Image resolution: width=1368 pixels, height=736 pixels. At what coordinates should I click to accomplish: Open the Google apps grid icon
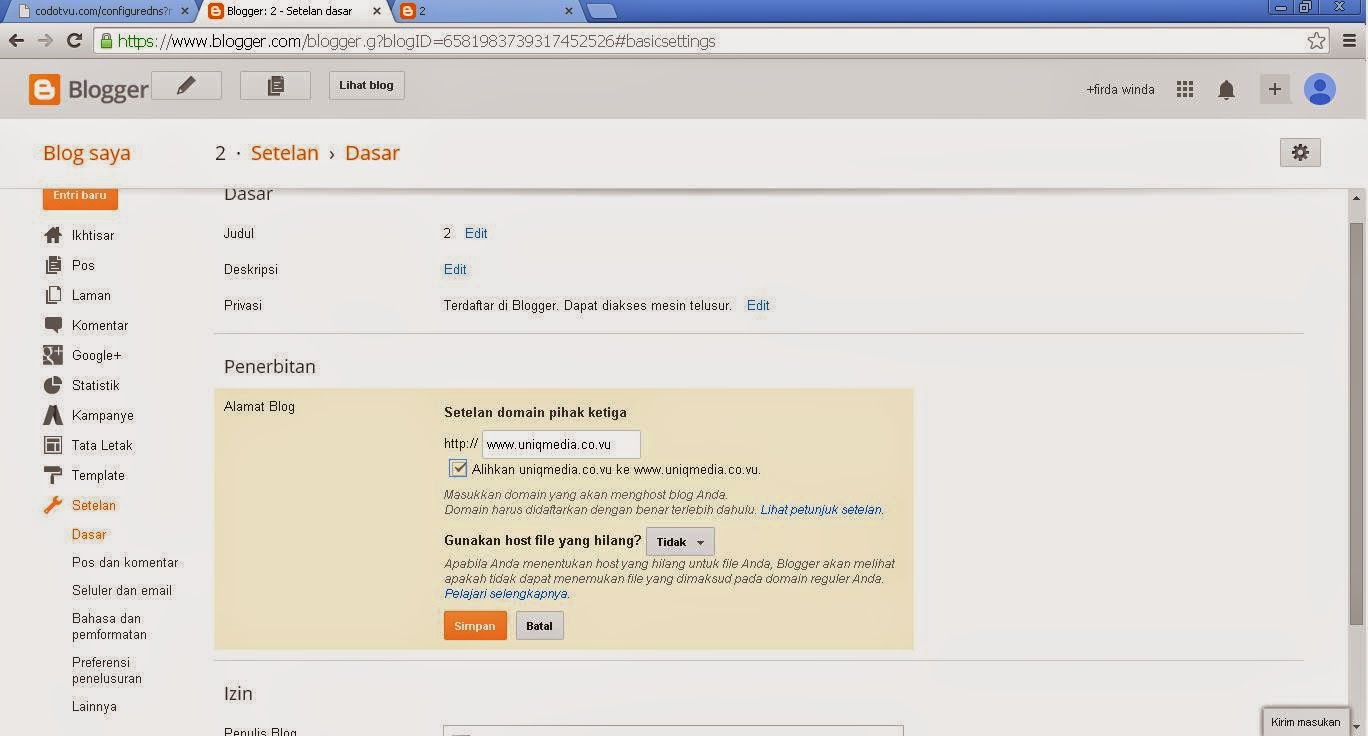coord(1185,89)
